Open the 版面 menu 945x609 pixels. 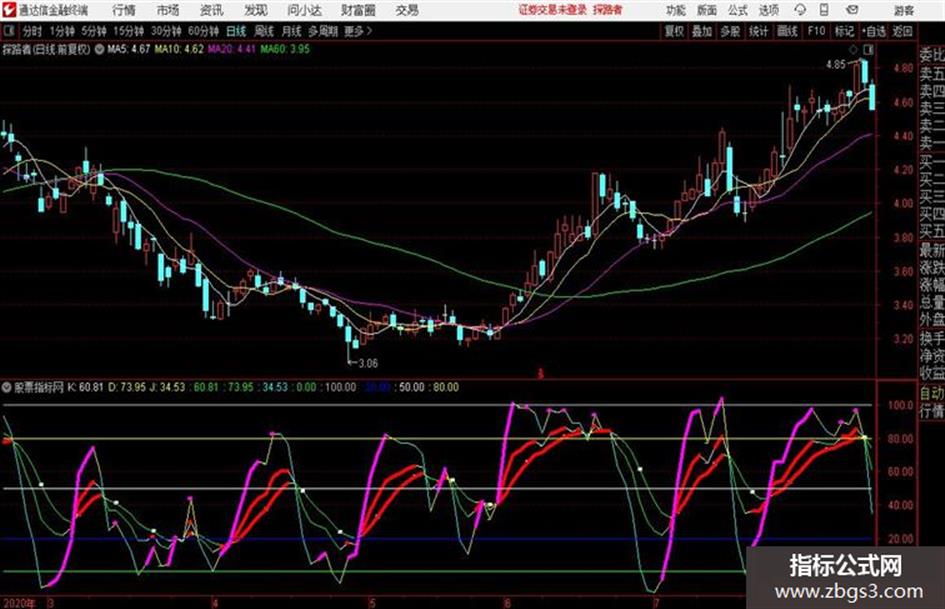point(707,10)
